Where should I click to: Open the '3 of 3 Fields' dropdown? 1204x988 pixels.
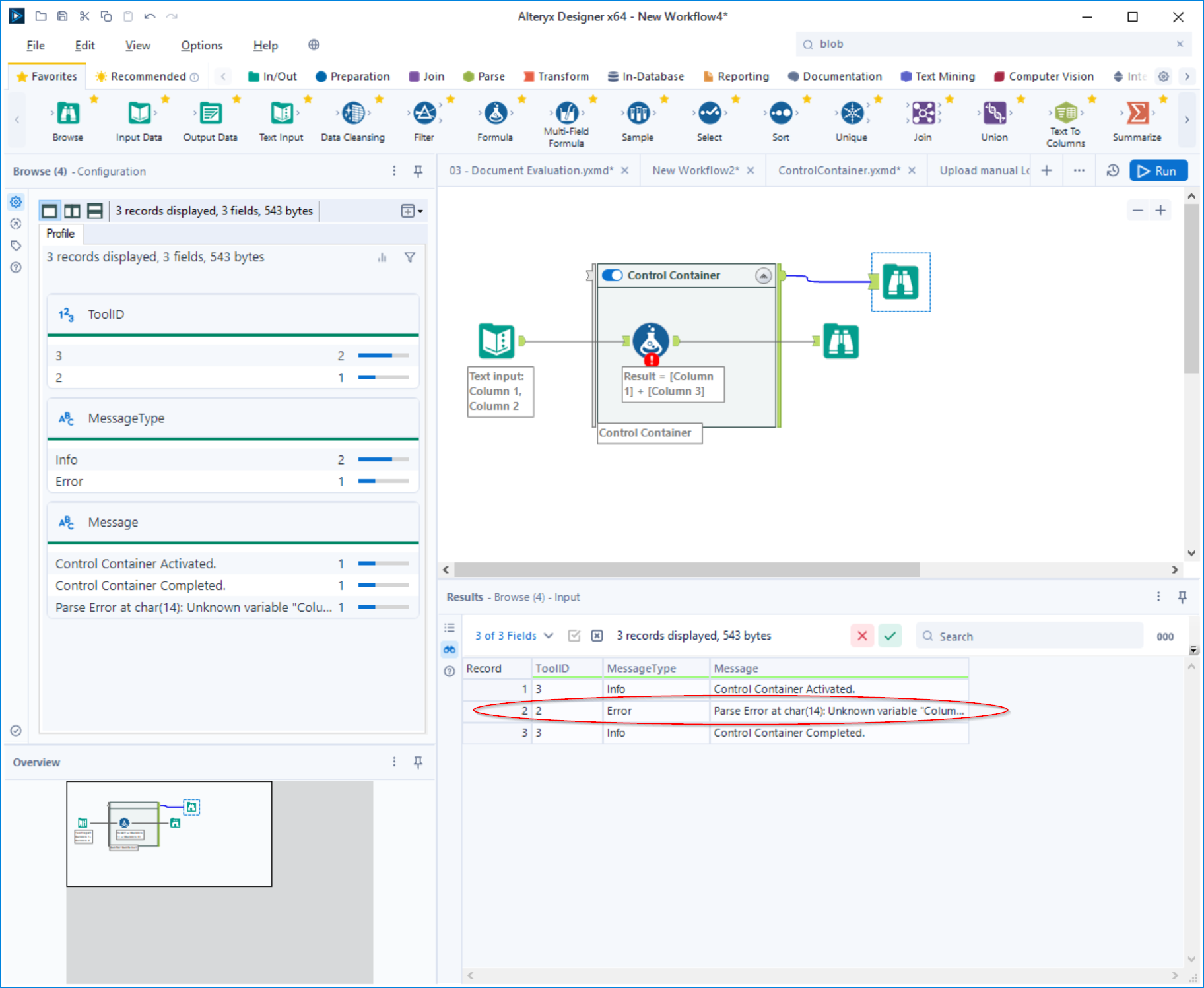click(x=513, y=635)
